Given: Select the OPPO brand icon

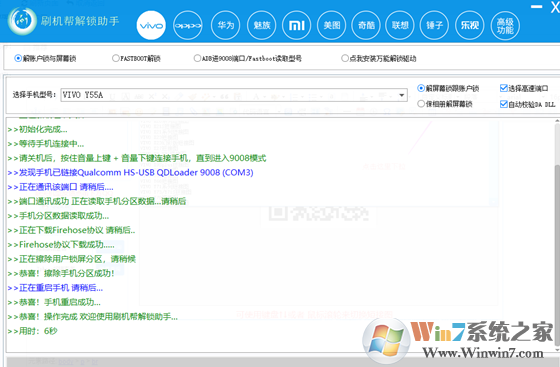Looking at the screenshot, I should click(188, 25).
